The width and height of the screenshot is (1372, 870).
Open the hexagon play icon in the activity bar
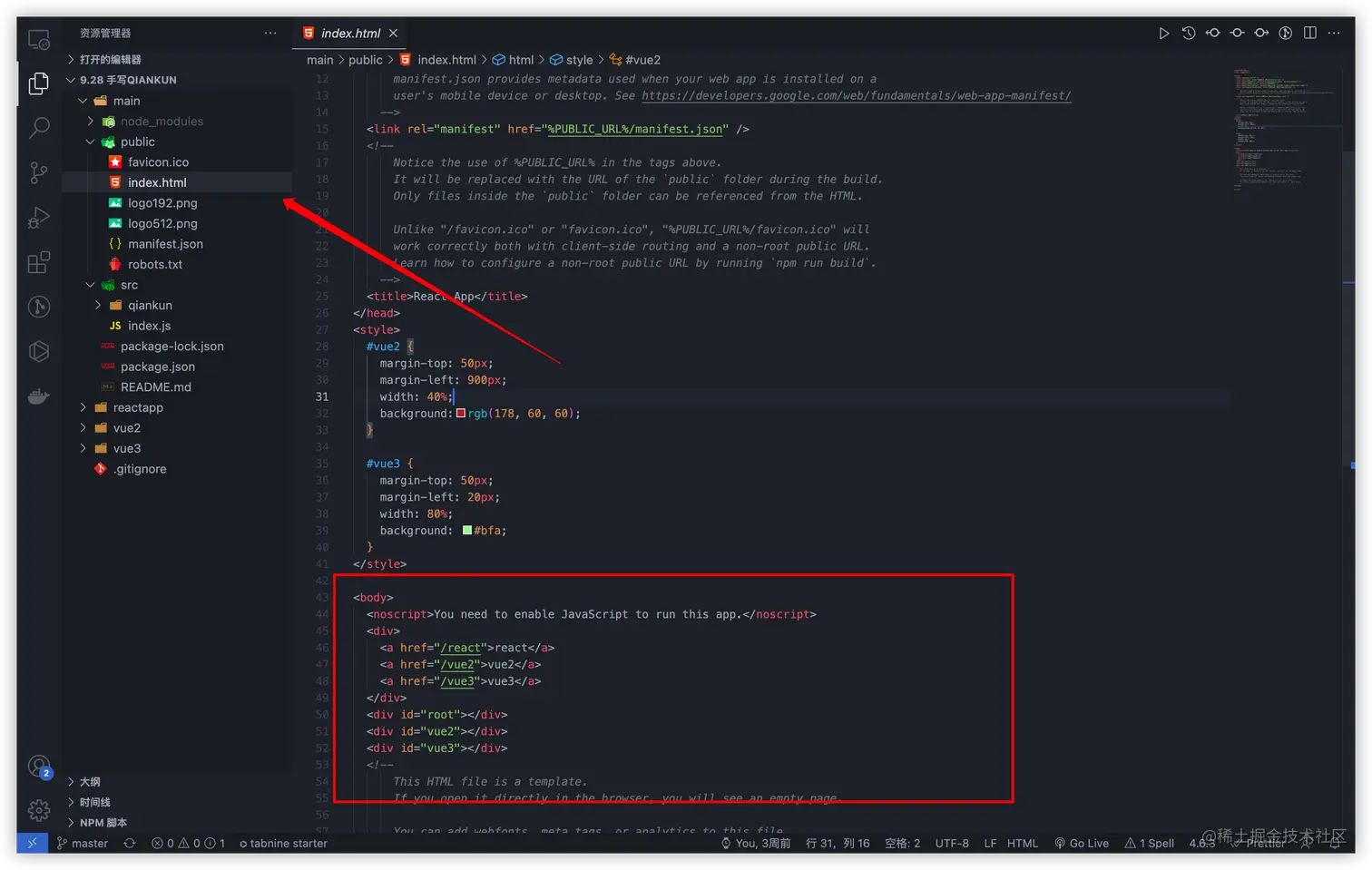pos(39,351)
